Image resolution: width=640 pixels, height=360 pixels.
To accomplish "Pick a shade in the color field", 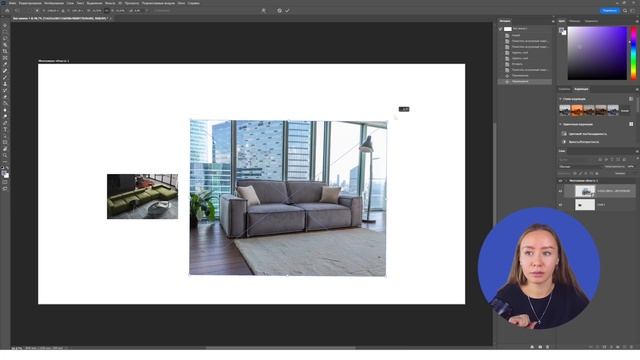I will click(597, 53).
